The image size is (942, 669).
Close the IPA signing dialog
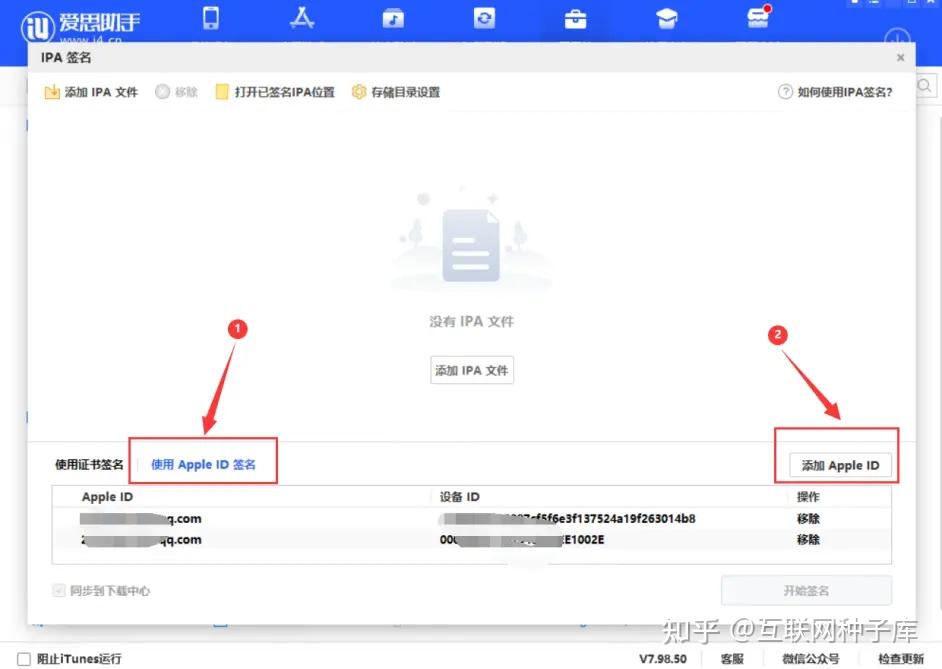coord(900,58)
